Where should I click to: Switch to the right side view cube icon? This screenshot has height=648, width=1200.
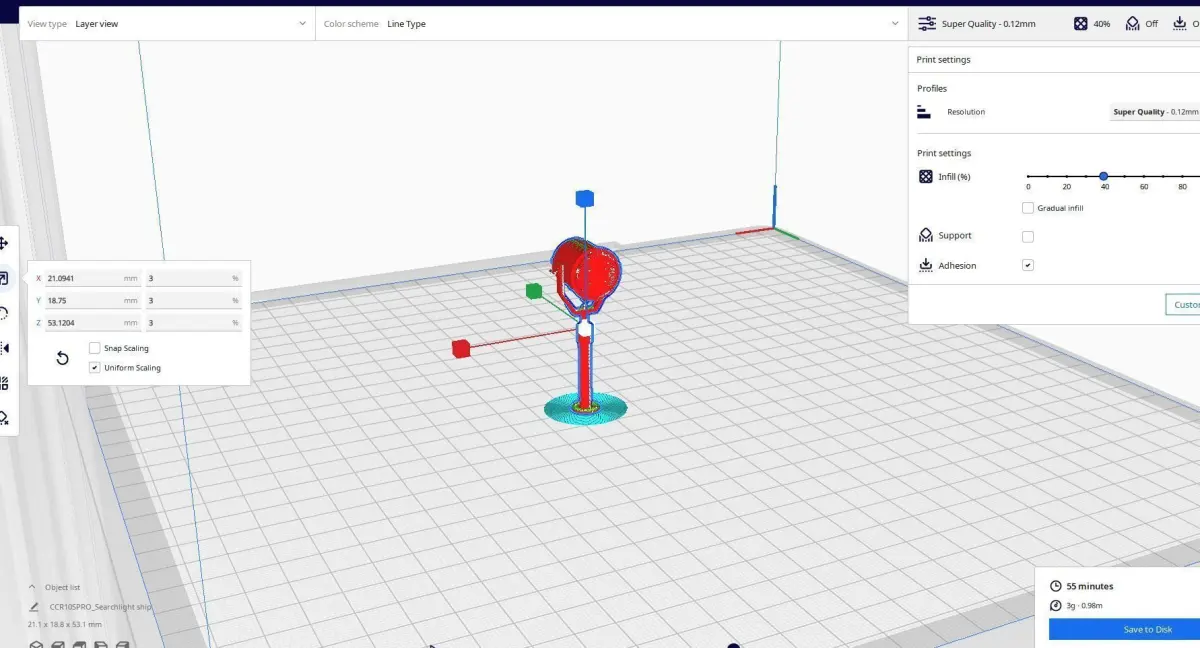coord(122,645)
